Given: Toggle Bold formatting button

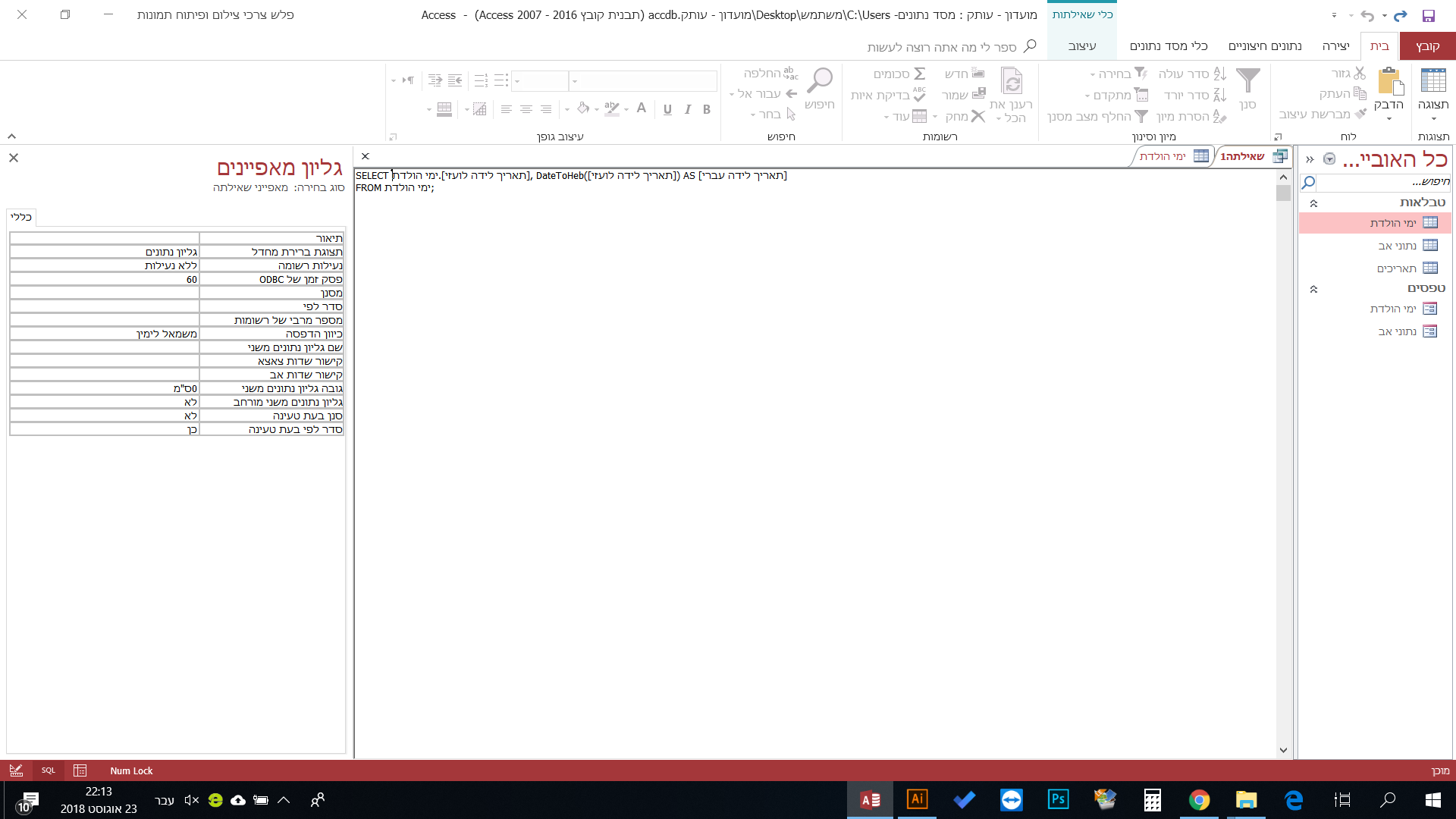Looking at the screenshot, I should click(x=707, y=109).
